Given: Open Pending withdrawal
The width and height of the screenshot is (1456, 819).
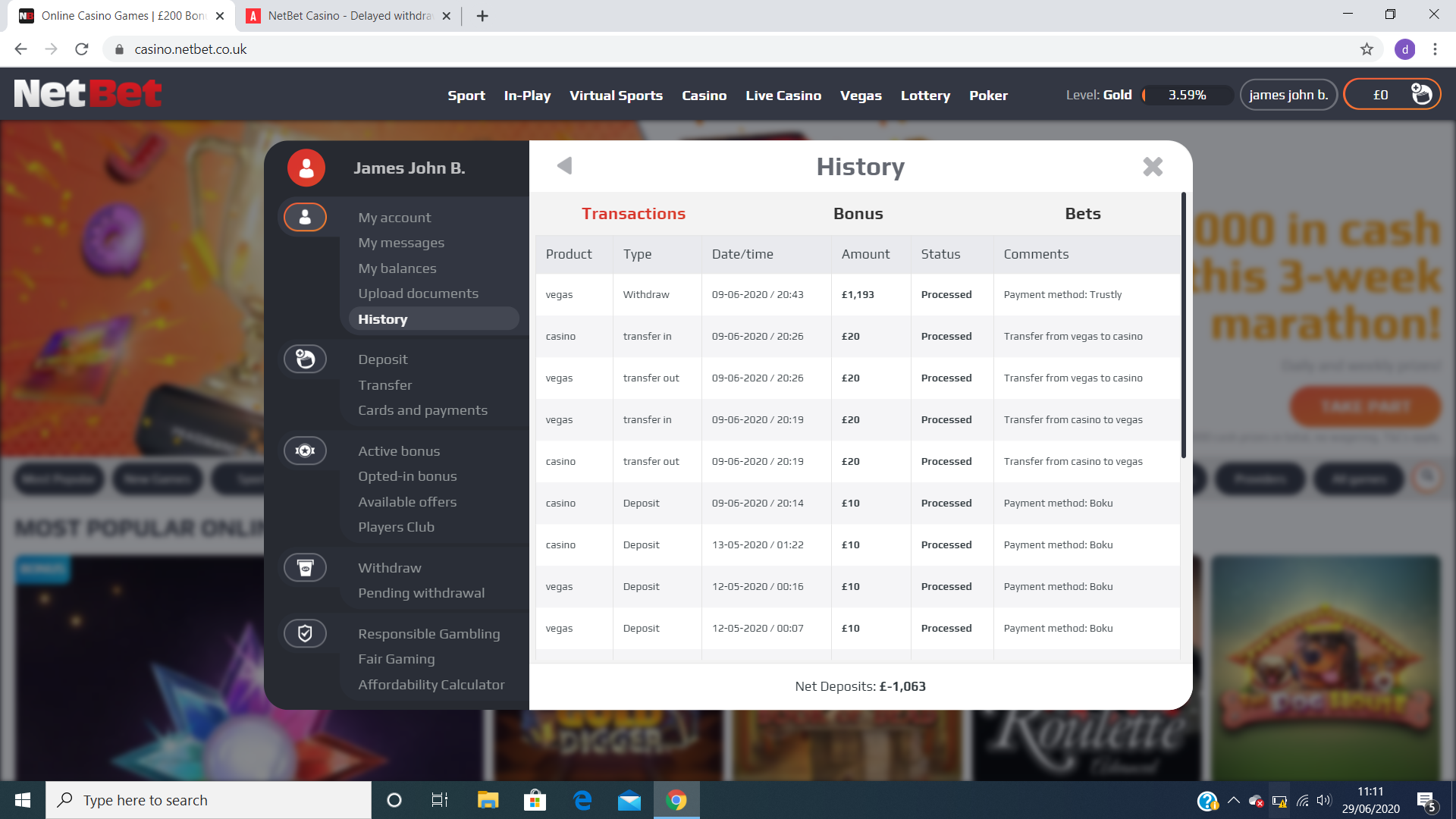Looking at the screenshot, I should 421,593.
